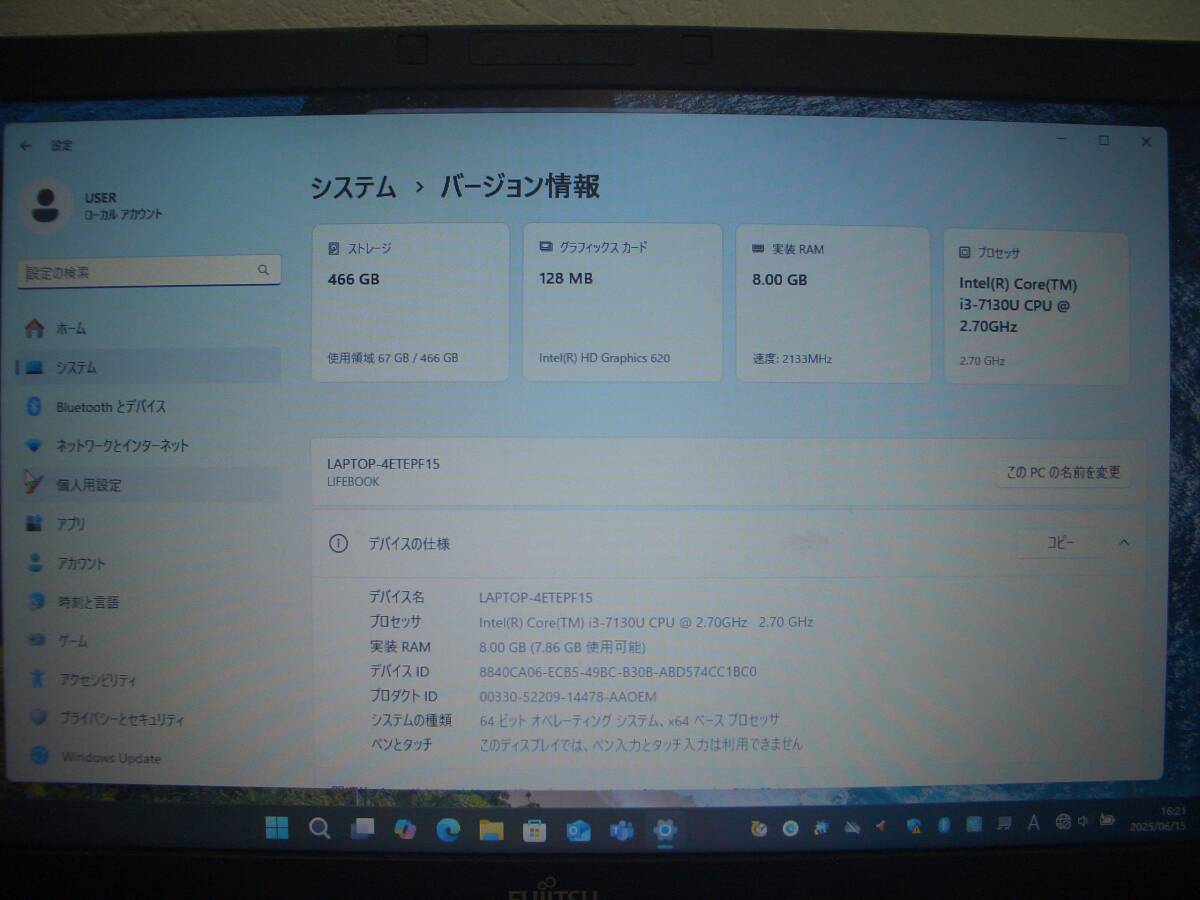The width and height of the screenshot is (1200, 900).
Task: Click このPCの名前を変更 button
Action: (1063, 472)
